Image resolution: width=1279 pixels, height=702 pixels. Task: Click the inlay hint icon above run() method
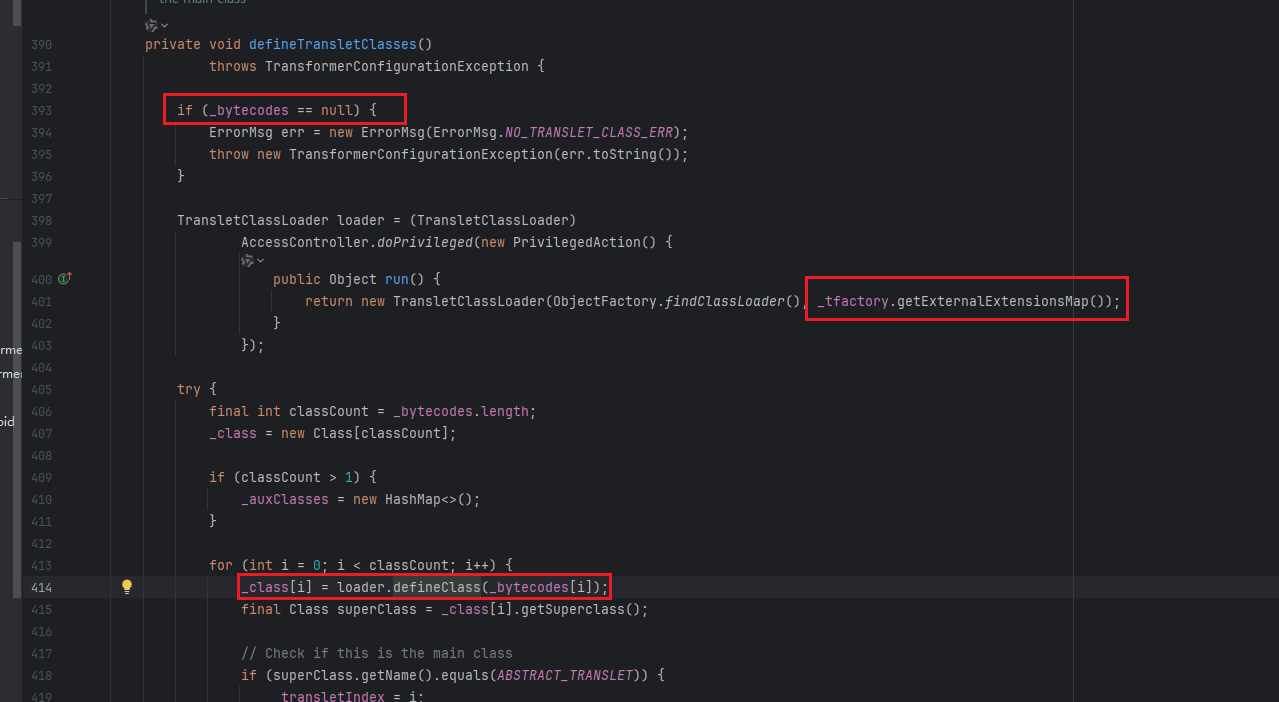[x=248, y=260]
